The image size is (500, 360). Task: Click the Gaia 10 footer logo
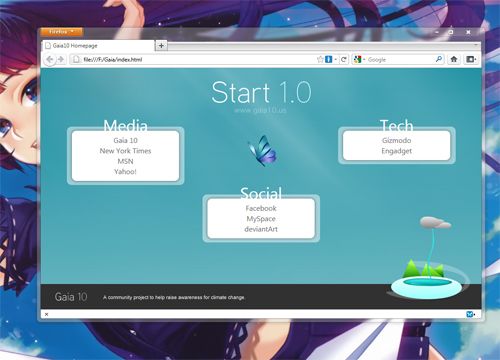pos(71,297)
